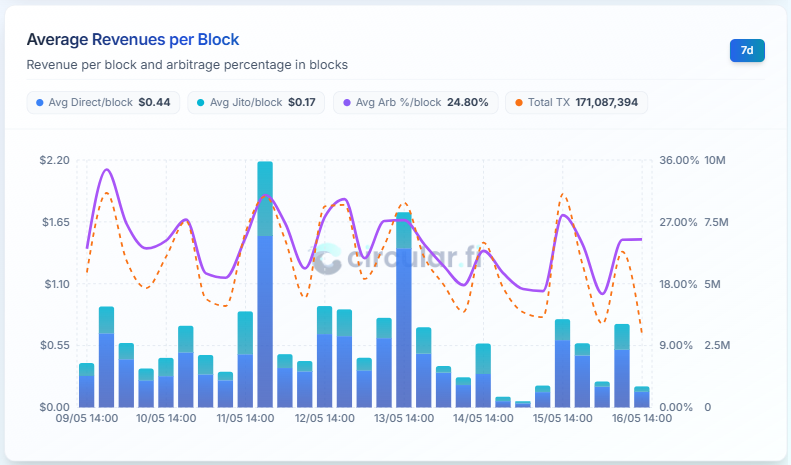Click the '12/05 14:00' x-axis label
This screenshot has height=465, width=791.
pos(325,419)
